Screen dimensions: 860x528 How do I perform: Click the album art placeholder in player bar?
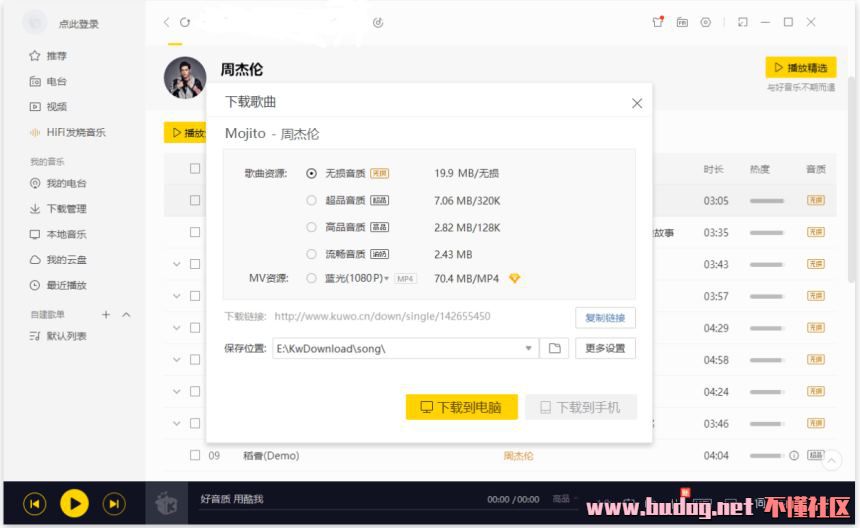(167, 503)
